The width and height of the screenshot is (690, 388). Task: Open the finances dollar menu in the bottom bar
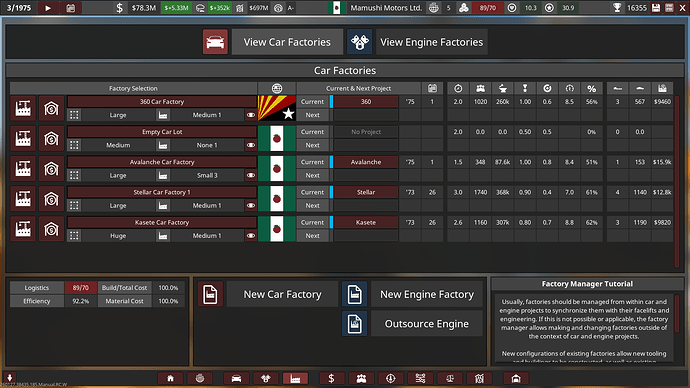[331, 378]
